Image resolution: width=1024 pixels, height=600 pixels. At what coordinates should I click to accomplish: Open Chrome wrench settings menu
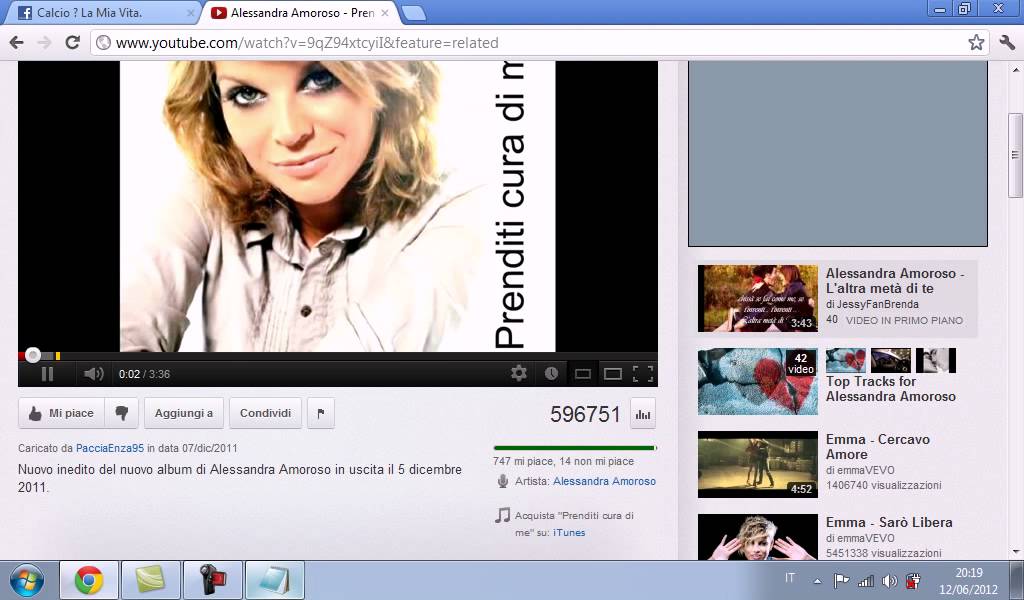tap(1006, 43)
